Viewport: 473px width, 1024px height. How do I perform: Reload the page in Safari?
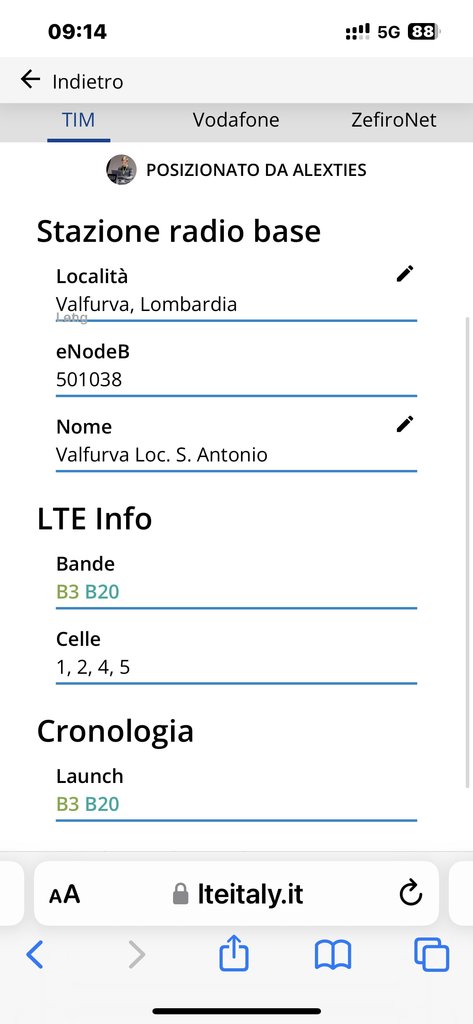click(410, 893)
